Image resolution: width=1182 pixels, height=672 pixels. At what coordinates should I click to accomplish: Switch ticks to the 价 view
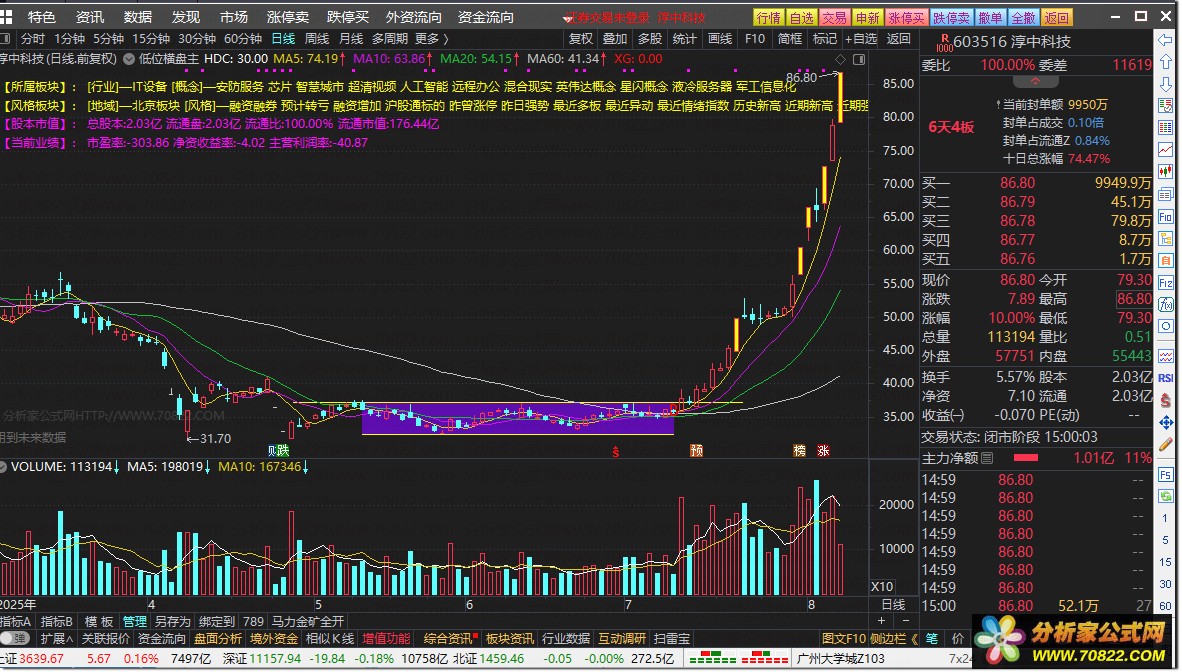(x=958, y=639)
